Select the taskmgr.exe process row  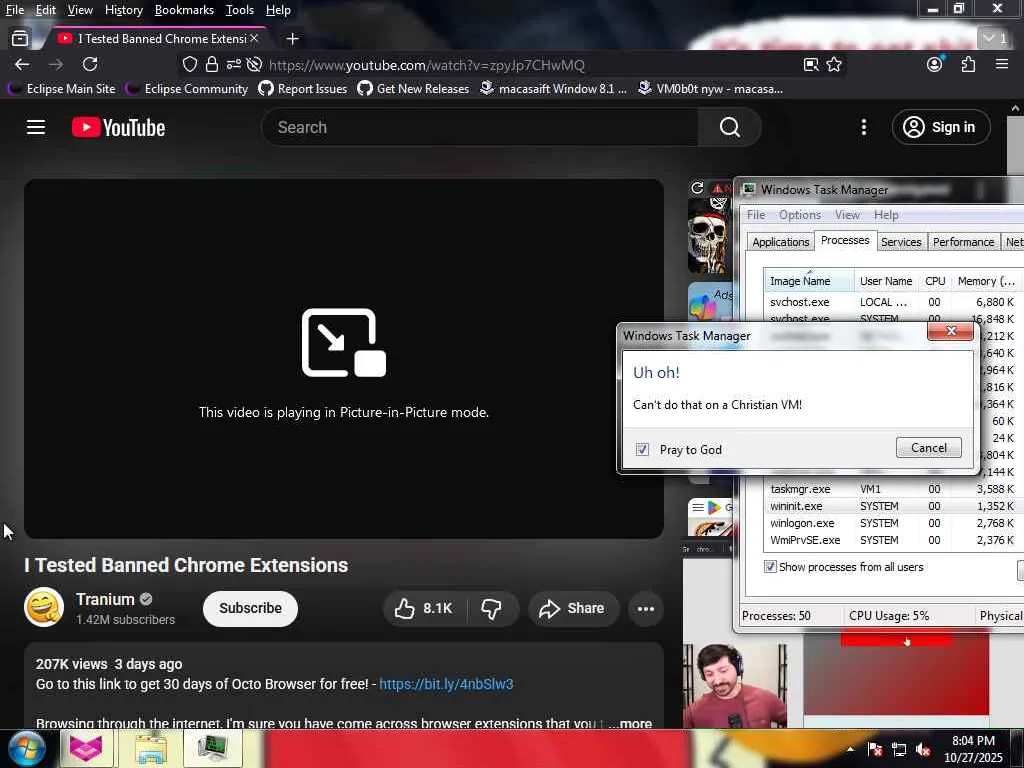(x=891, y=489)
